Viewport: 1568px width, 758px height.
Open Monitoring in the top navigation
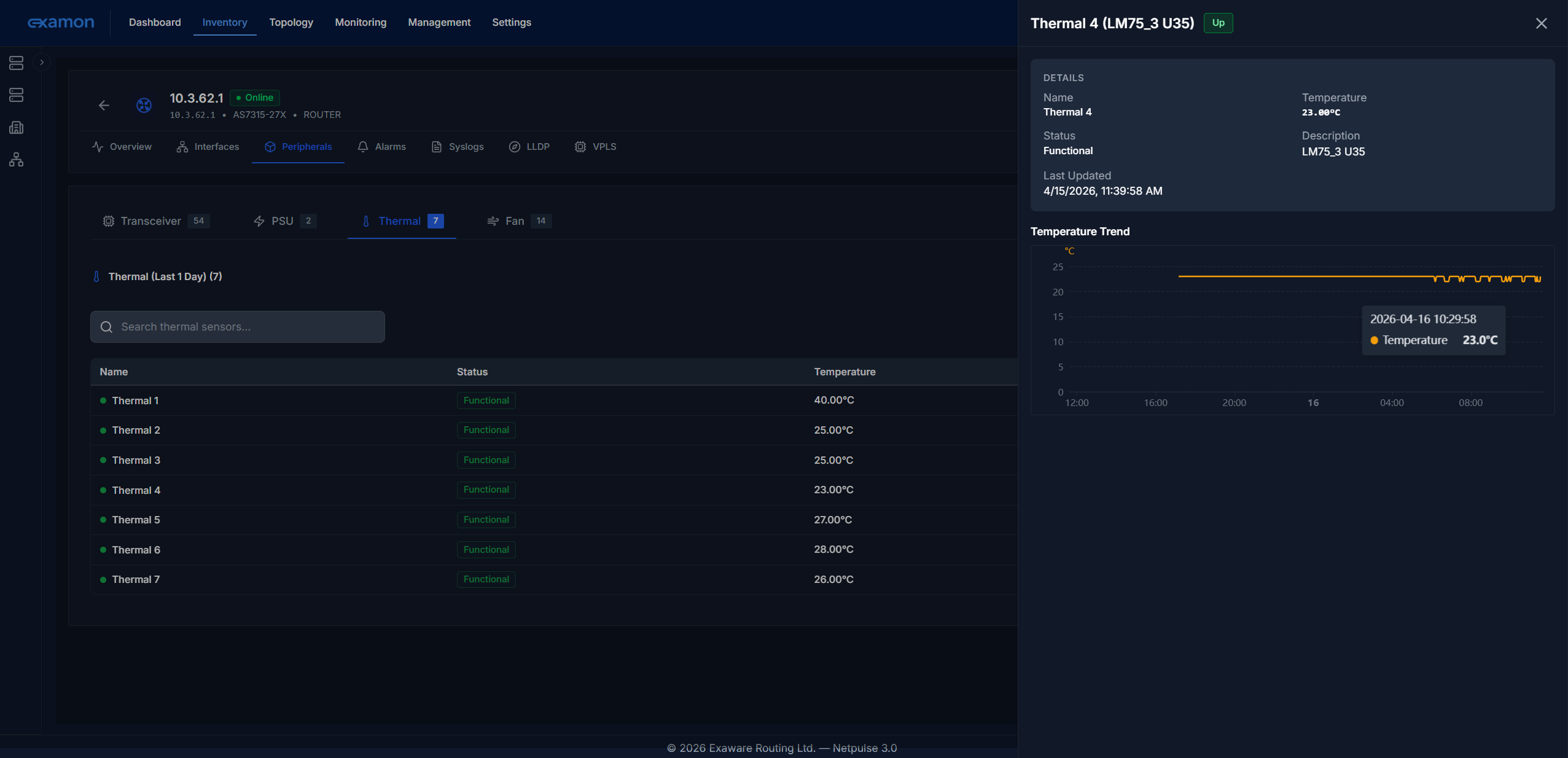click(x=360, y=22)
